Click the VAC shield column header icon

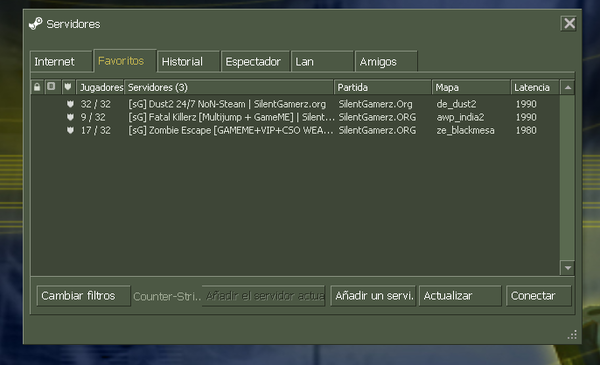click(x=68, y=87)
